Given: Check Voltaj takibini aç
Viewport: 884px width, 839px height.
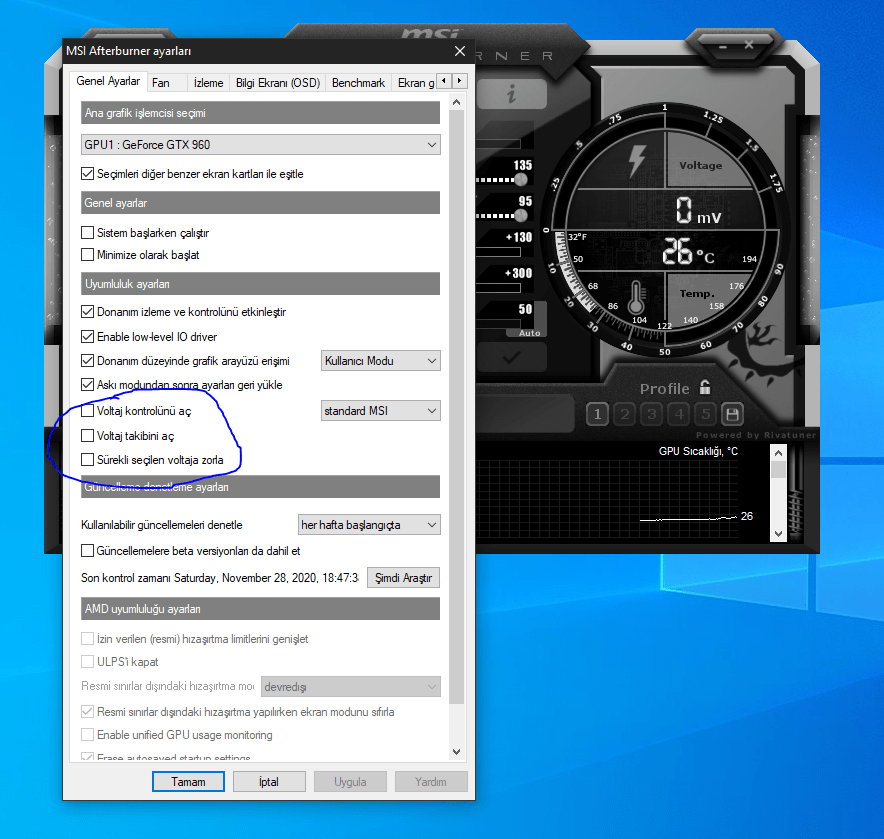Looking at the screenshot, I should [x=87, y=435].
